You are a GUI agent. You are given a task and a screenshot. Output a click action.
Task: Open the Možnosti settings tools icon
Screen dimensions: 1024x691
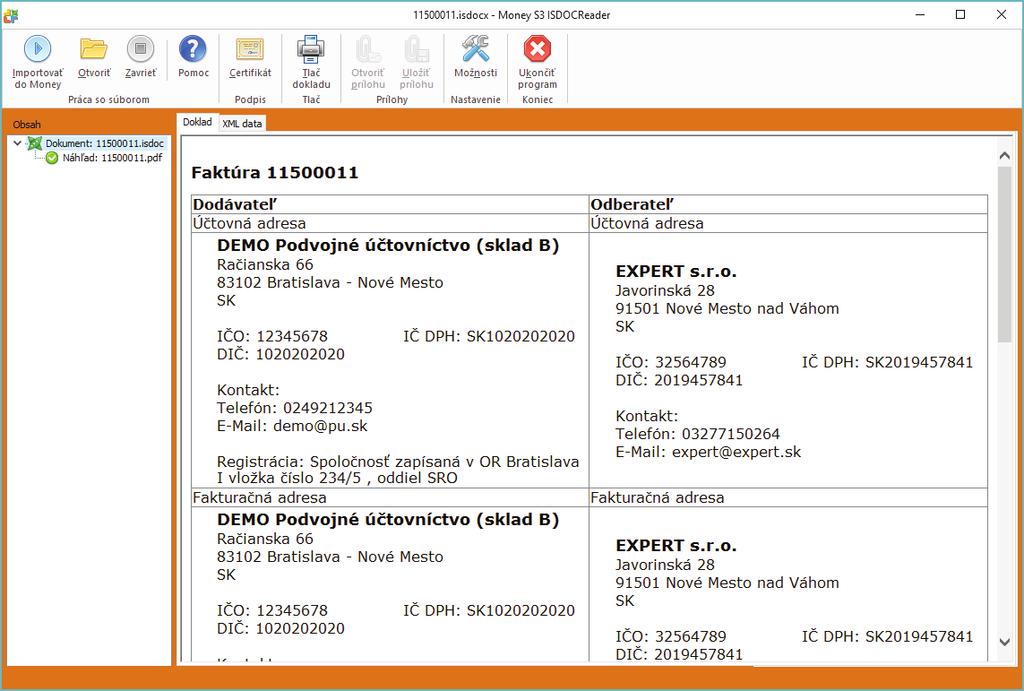(x=475, y=50)
